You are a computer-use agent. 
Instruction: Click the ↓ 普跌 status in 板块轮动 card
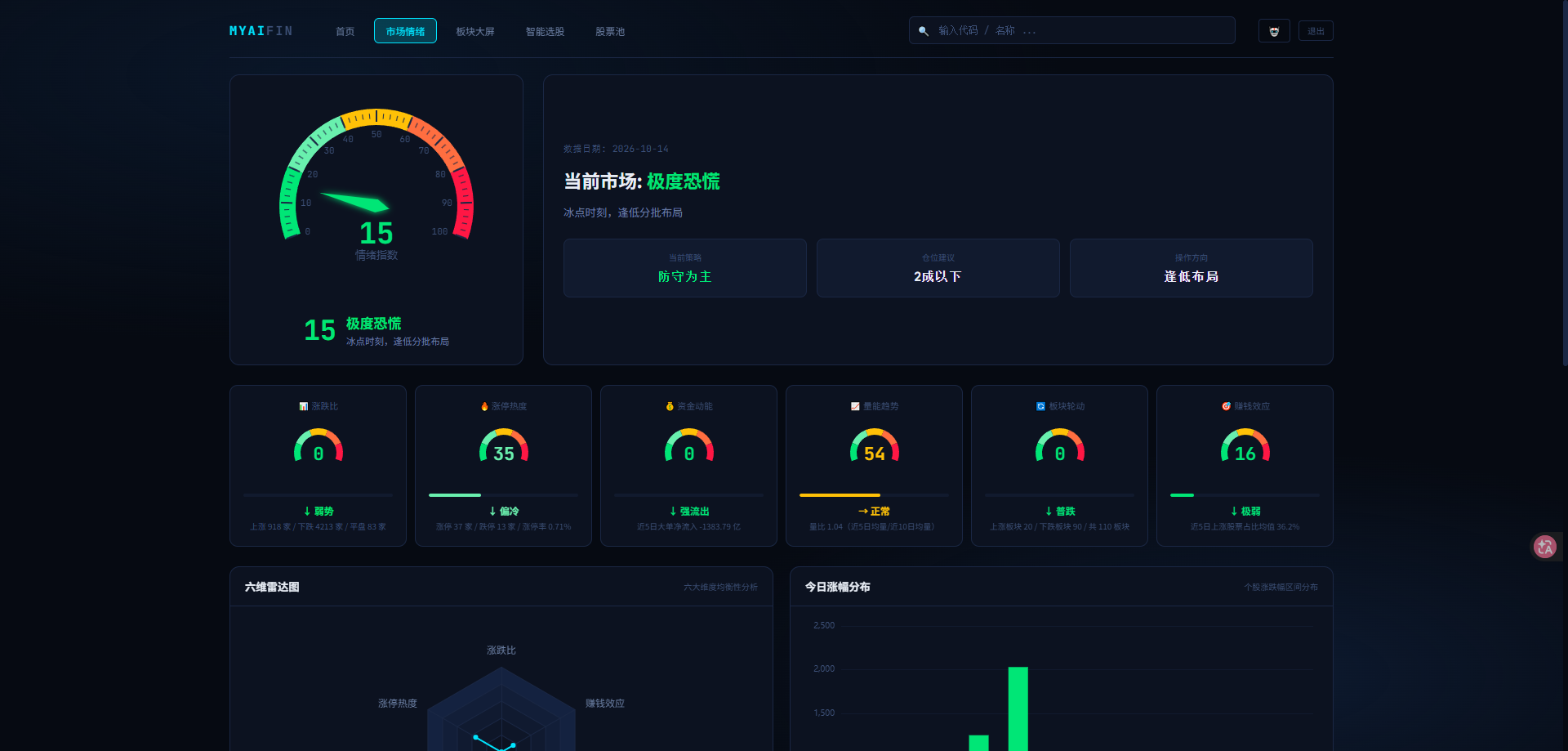click(1060, 512)
